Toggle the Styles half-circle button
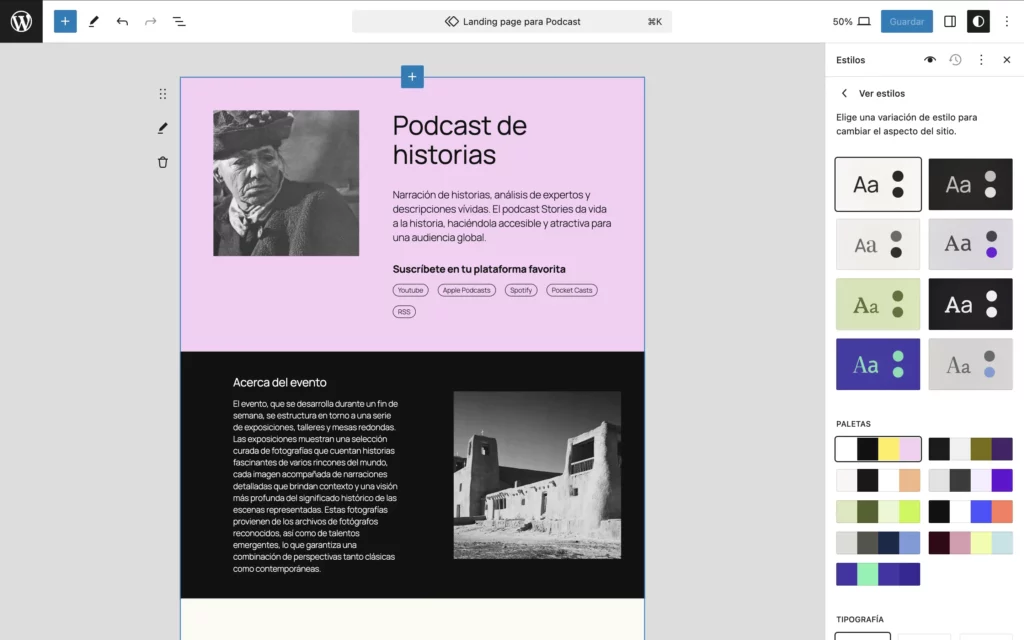The height and width of the screenshot is (640, 1024). (x=978, y=21)
